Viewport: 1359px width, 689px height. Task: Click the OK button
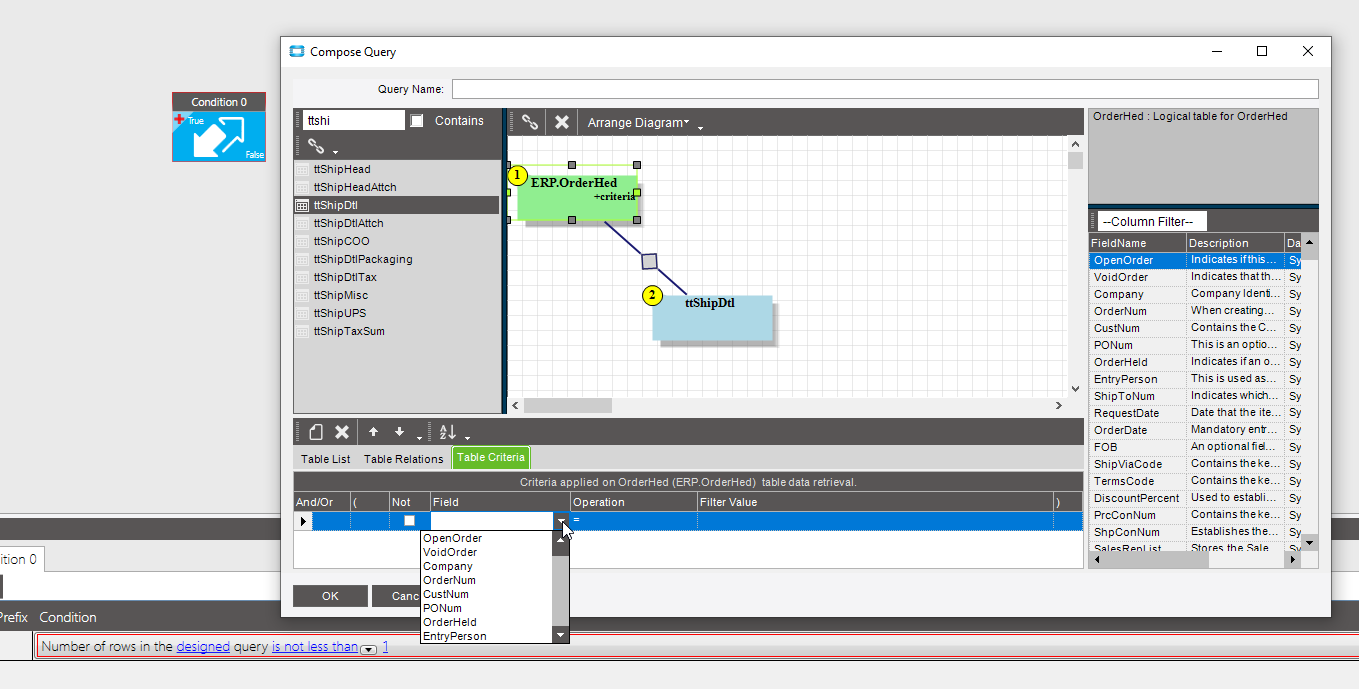pos(330,596)
